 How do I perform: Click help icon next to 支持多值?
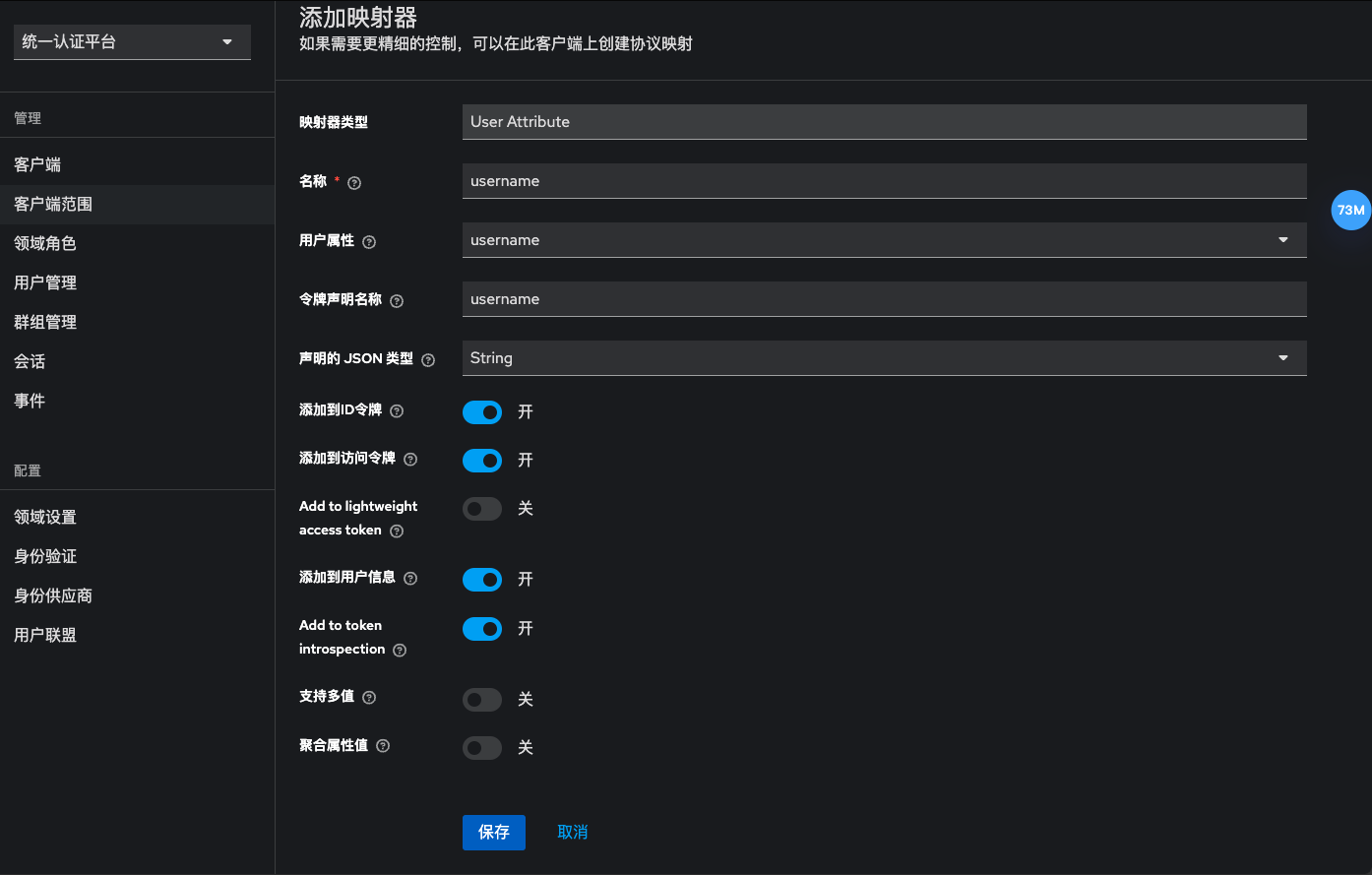(x=369, y=698)
